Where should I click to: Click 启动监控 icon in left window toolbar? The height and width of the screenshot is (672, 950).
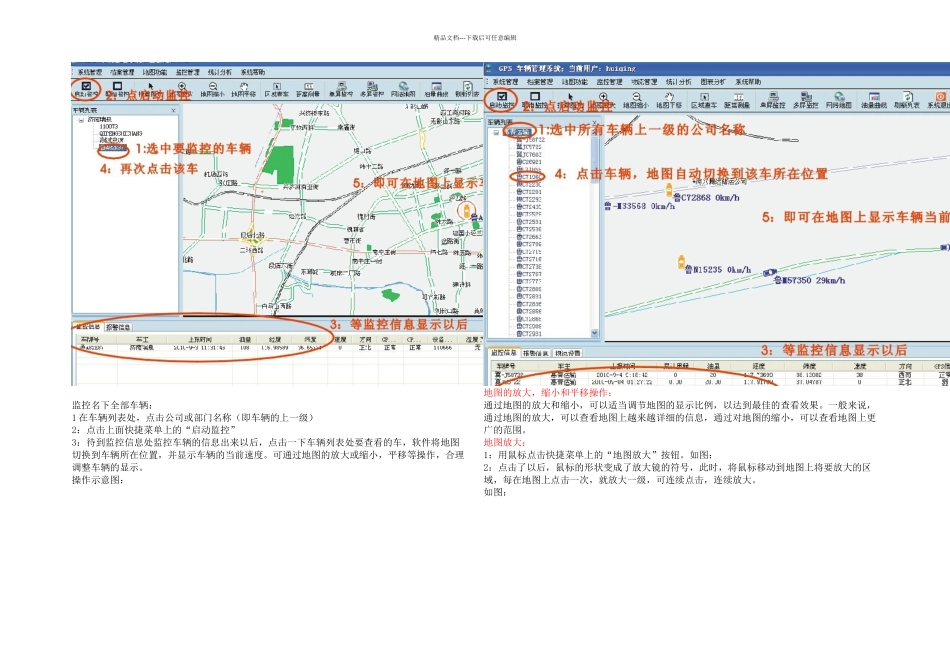click(x=86, y=90)
